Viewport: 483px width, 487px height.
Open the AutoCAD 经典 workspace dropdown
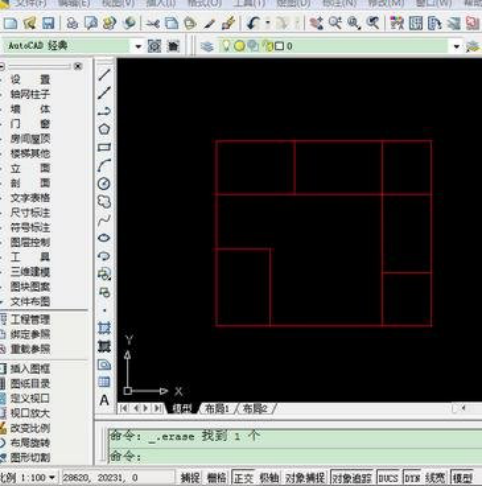pyautogui.click(x=138, y=46)
